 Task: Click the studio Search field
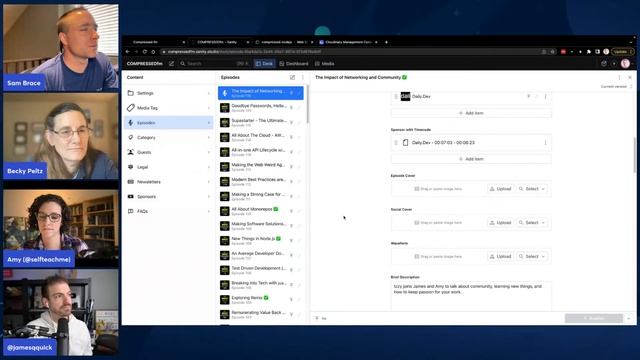tap(215, 64)
